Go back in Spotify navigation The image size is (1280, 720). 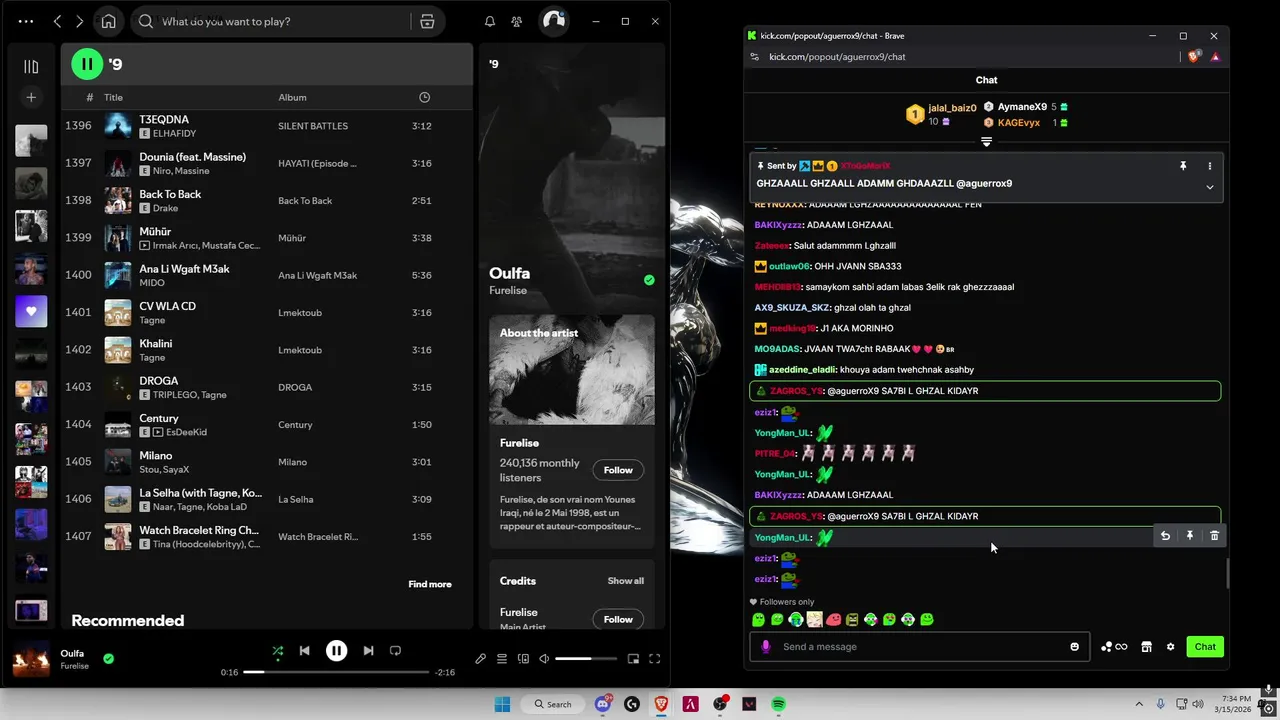pos(57,21)
